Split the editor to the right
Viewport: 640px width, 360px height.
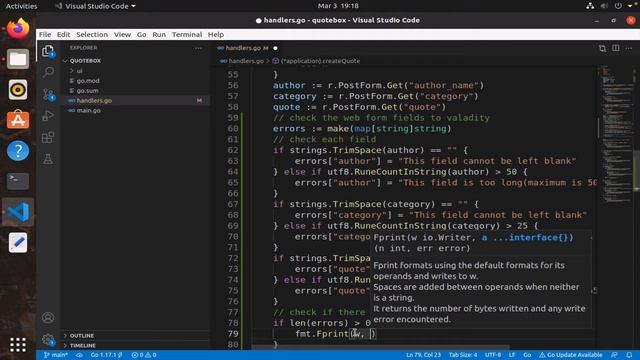(616, 48)
